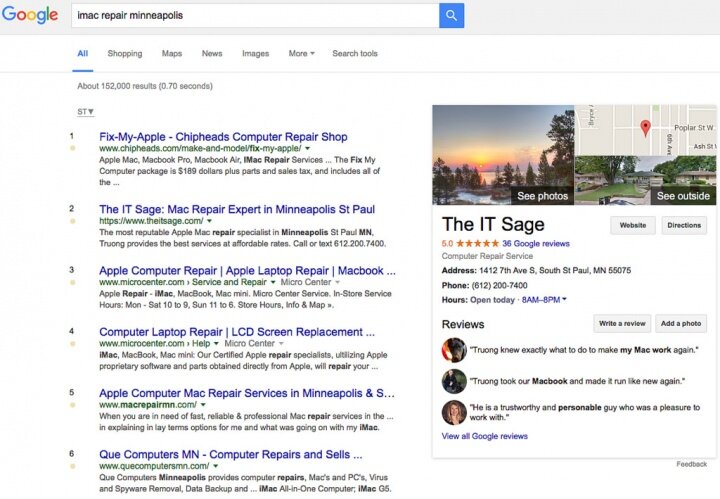
Task: Click the Computer Repair Service category text
Action: point(487,256)
